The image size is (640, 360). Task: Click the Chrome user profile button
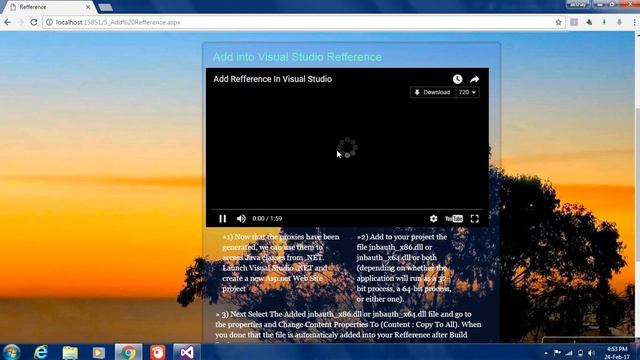pyautogui.click(x=578, y=4)
